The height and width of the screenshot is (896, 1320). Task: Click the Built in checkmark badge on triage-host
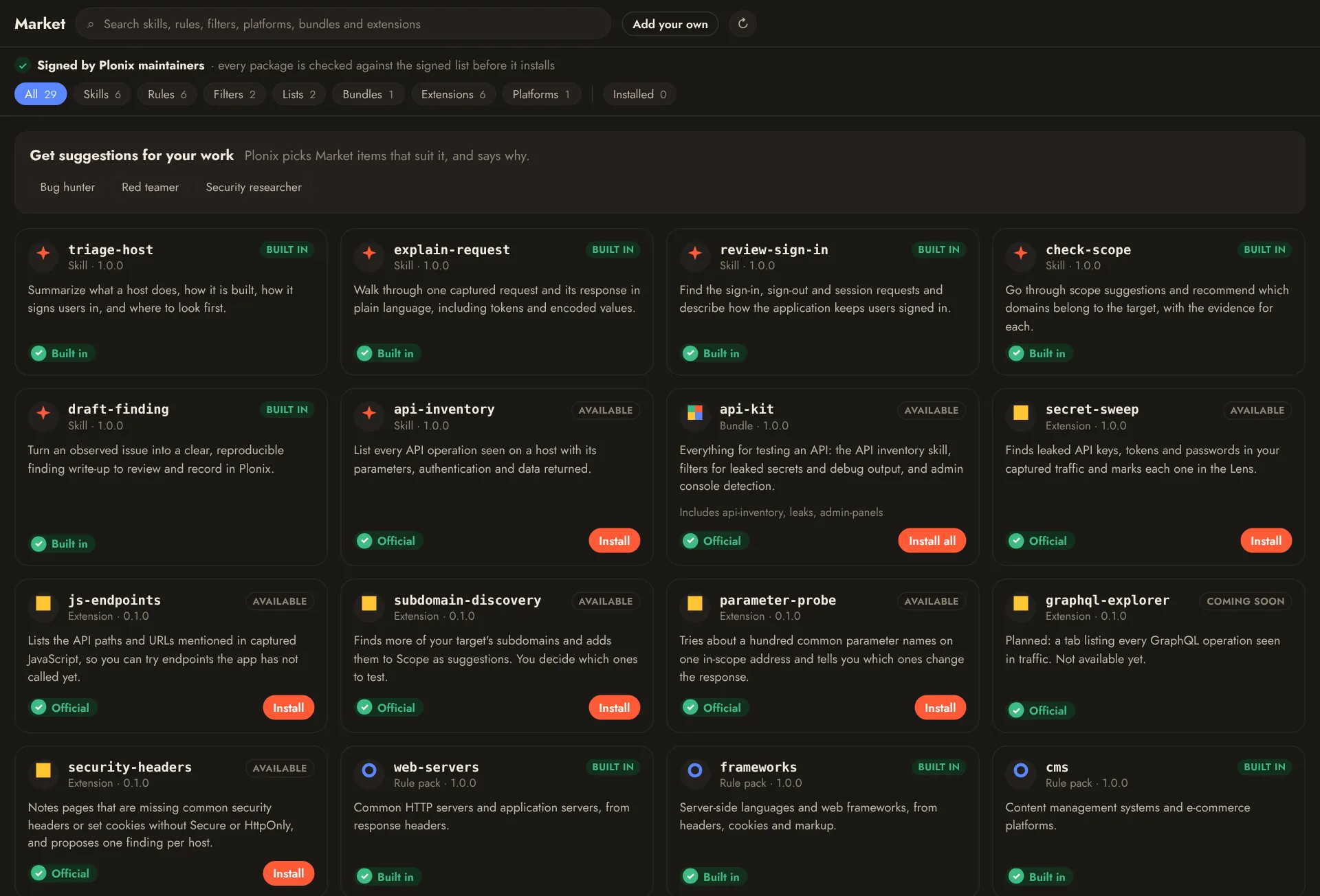pyautogui.click(x=61, y=353)
